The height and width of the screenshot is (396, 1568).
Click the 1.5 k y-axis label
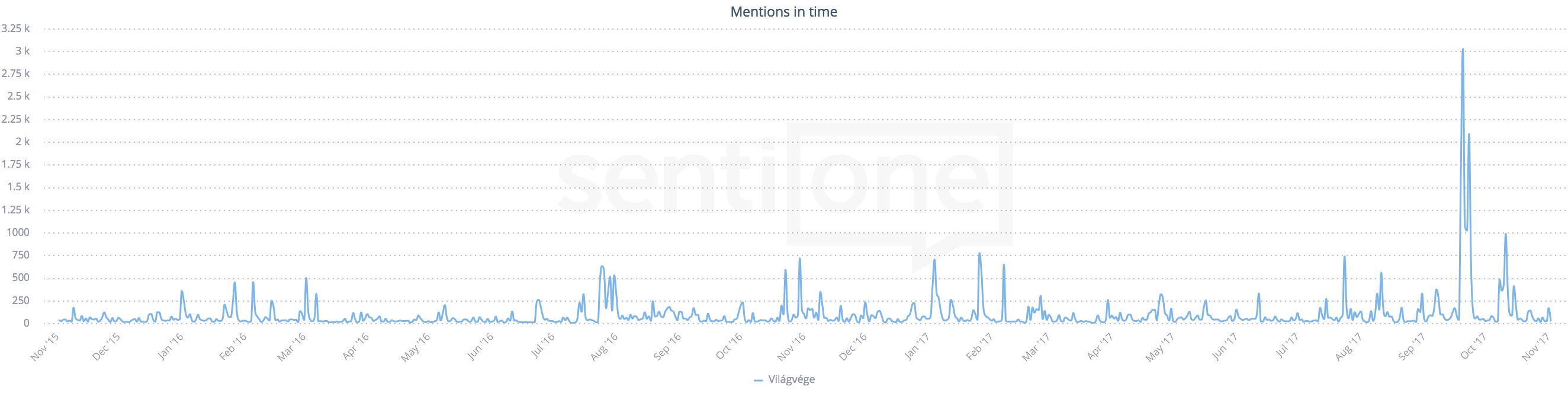tap(18, 186)
